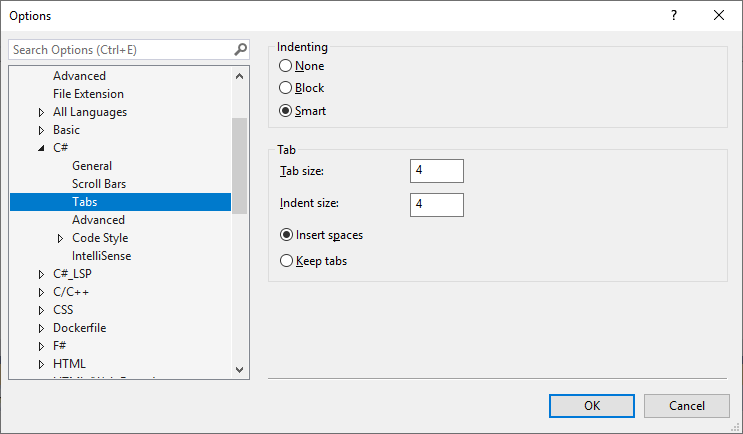Click the Help question mark icon
Screen dimensions: 743x434
point(673,15)
